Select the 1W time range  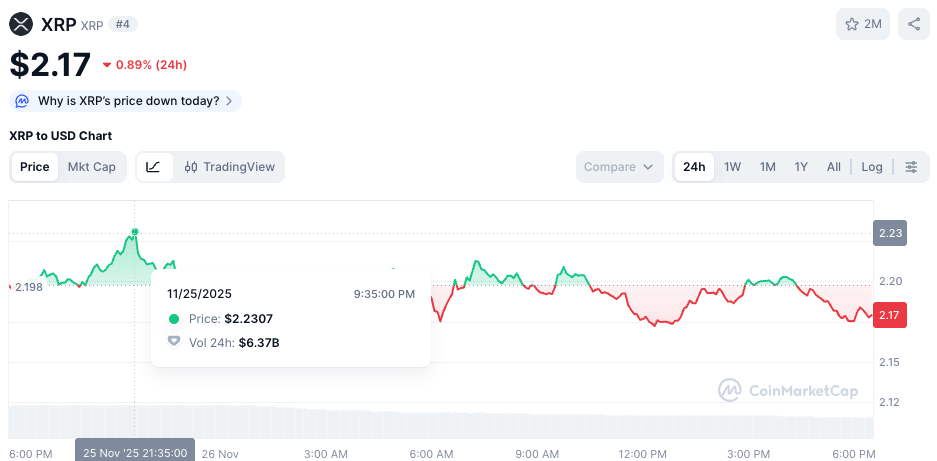[x=733, y=167]
